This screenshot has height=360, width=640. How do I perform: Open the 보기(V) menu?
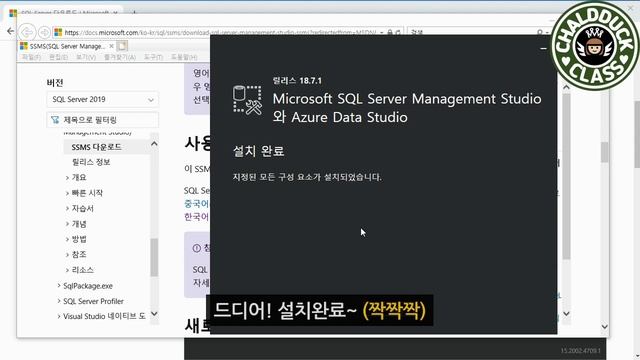click(x=86, y=57)
